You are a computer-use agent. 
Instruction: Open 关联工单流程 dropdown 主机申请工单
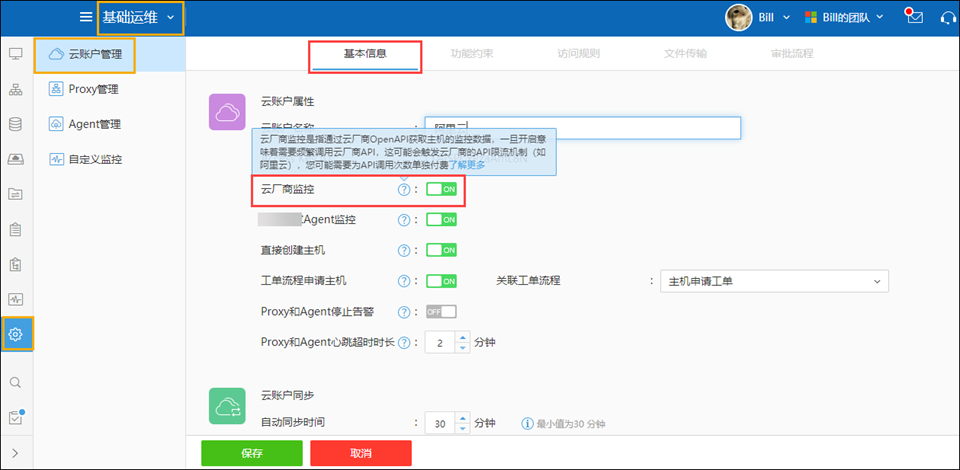click(x=774, y=281)
